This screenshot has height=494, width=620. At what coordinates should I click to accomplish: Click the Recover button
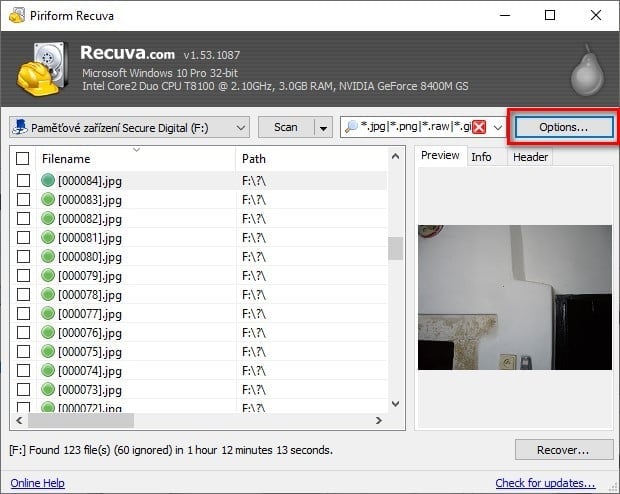click(563, 450)
